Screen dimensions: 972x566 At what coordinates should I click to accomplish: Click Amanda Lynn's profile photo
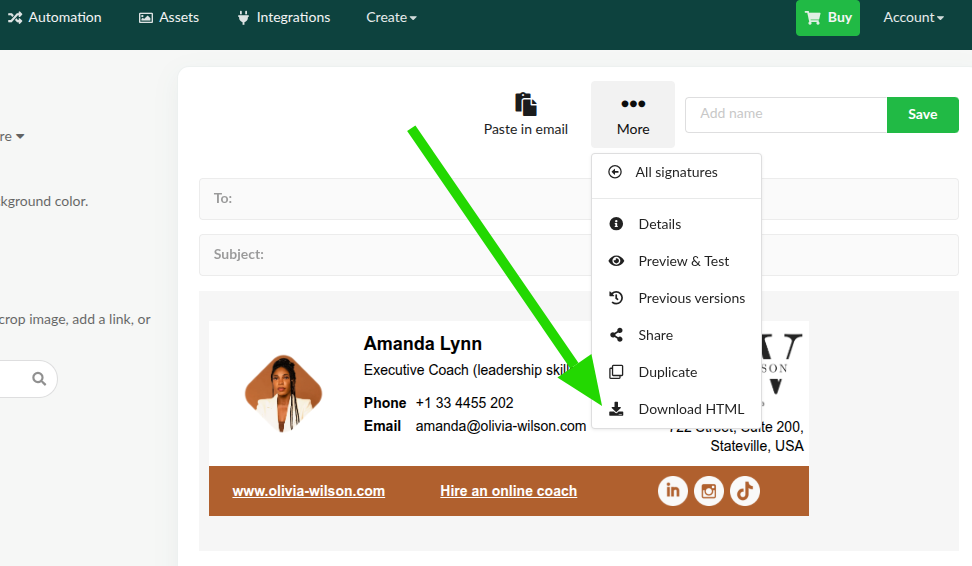coord(284,393)
